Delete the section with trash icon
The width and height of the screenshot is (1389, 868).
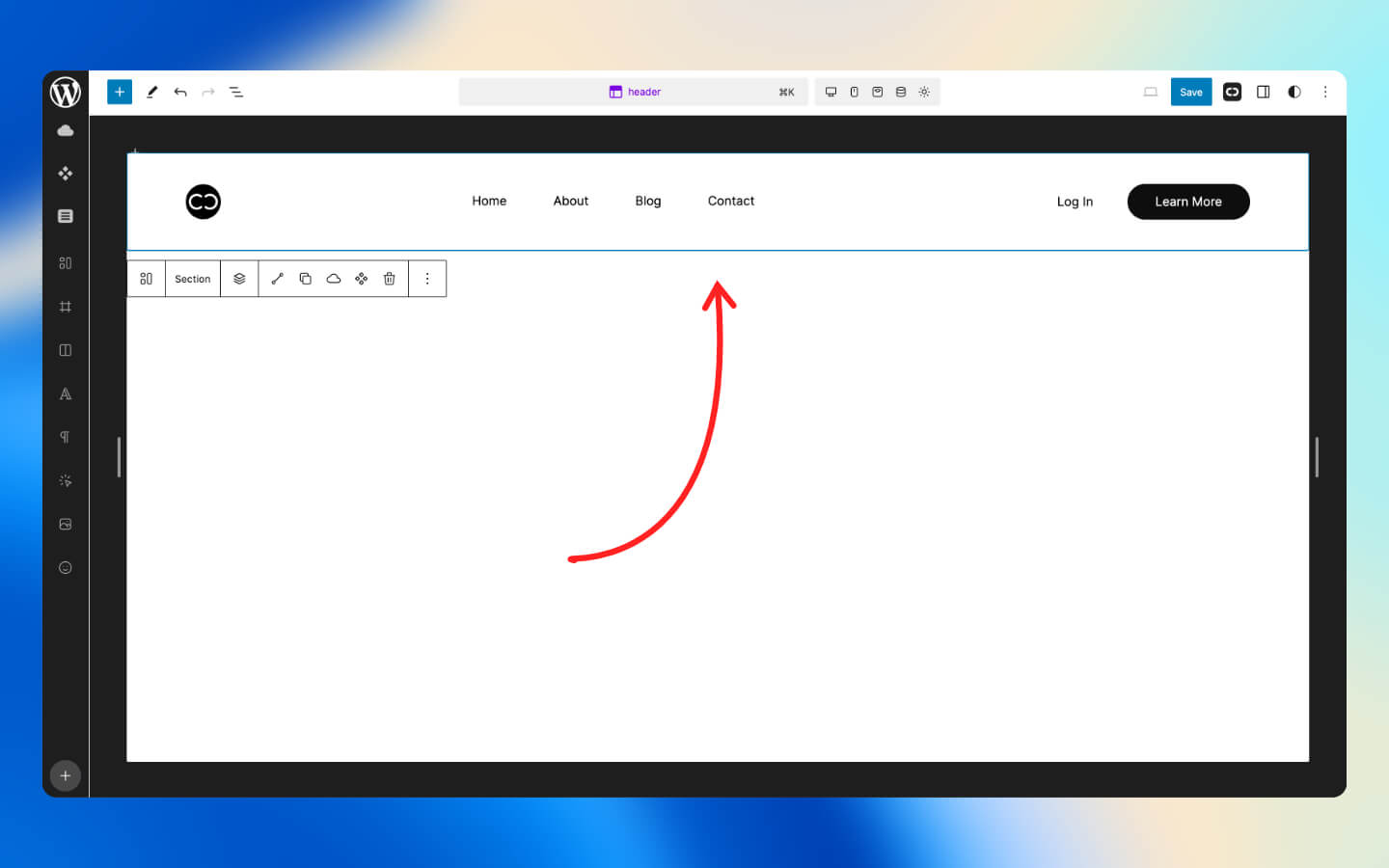click(x=390, y=279)
